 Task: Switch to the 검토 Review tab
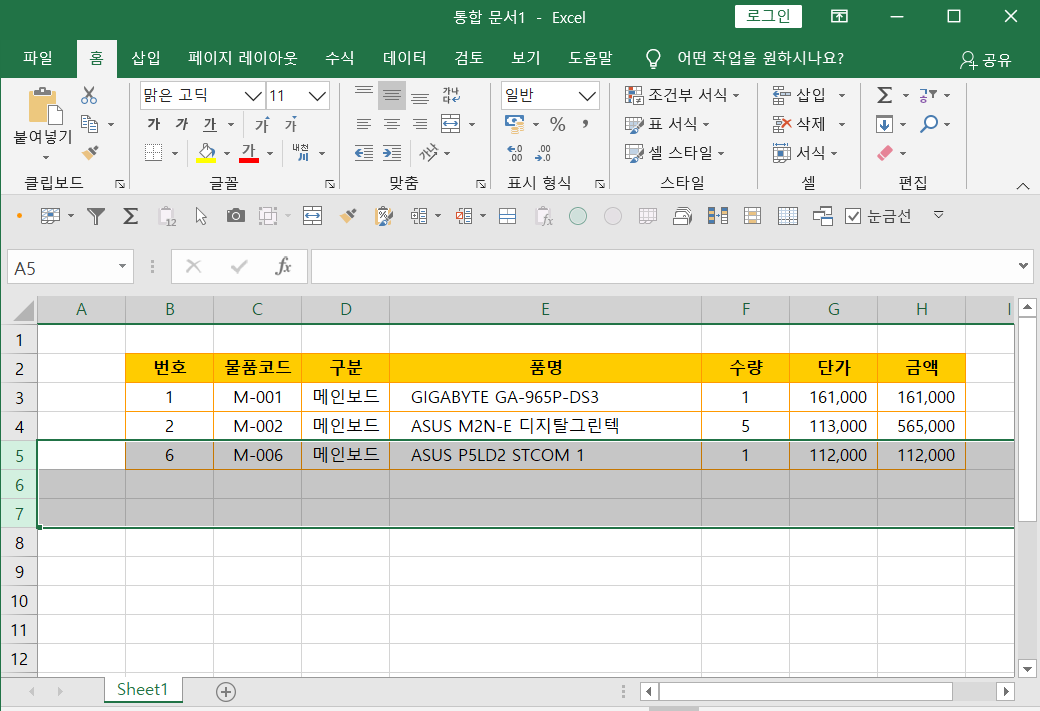[469, 58]
